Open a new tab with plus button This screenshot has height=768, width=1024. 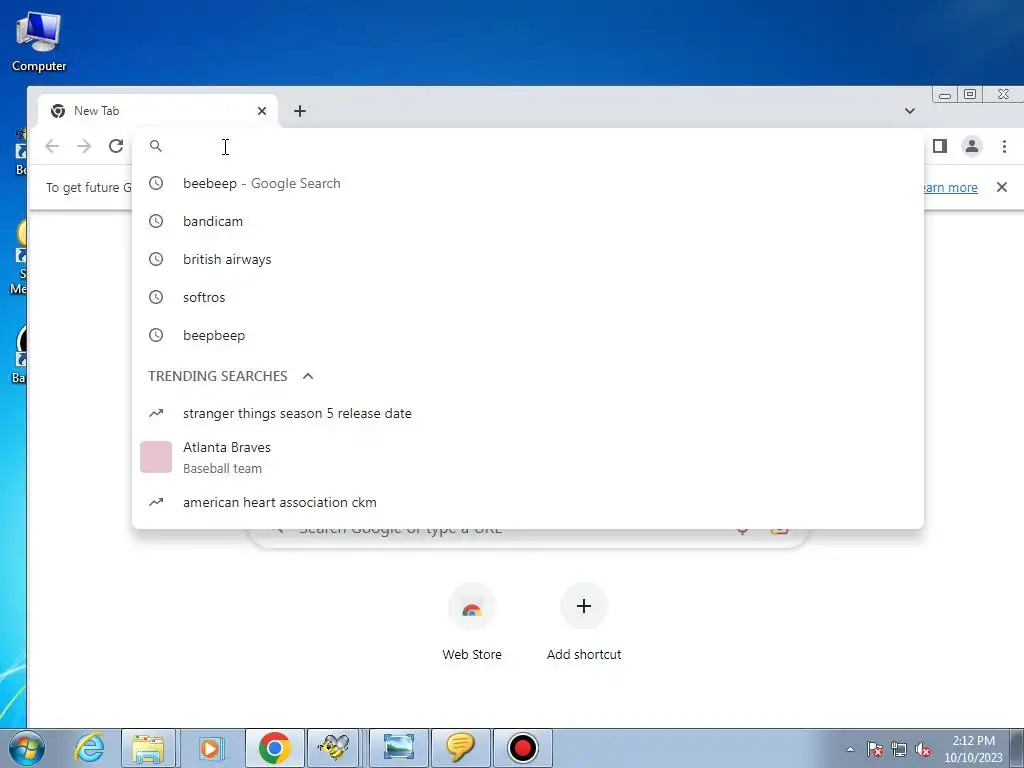[300, 111]
